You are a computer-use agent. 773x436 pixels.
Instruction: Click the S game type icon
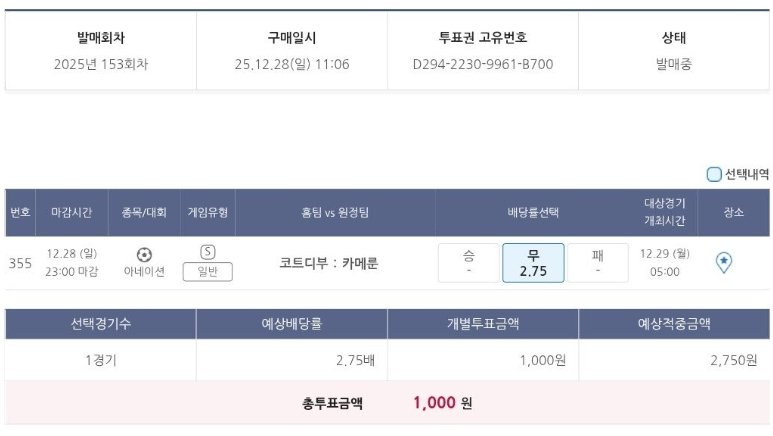208,253
